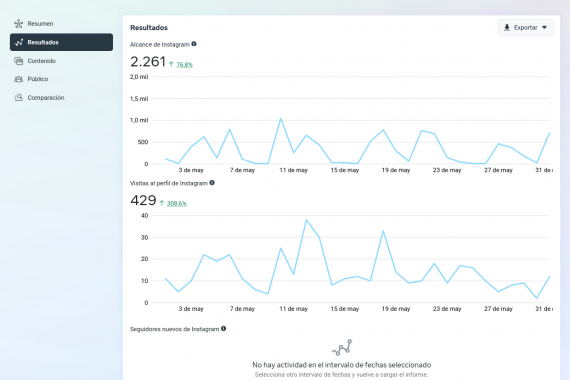Open the Exportar menu button
Viewport: 570px width, 380px height.
pyautogui.click(x=526, y=28)
